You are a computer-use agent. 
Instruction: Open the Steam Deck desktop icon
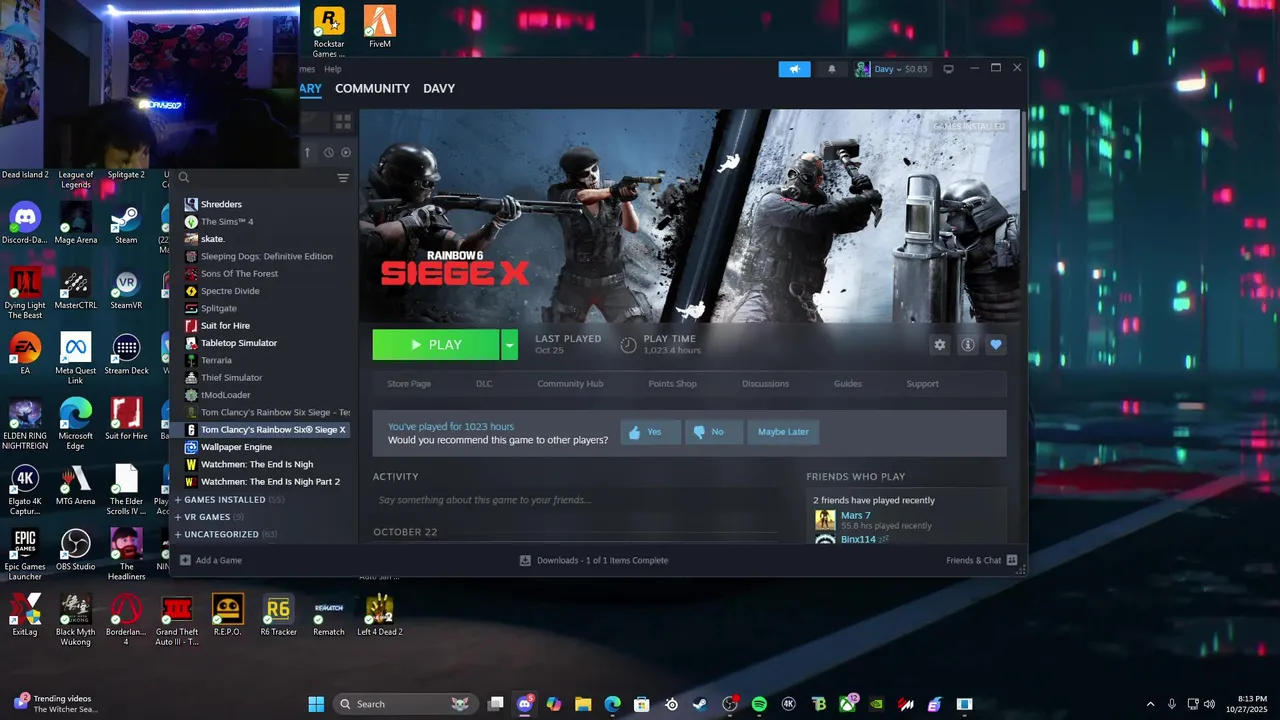[126, 354]
